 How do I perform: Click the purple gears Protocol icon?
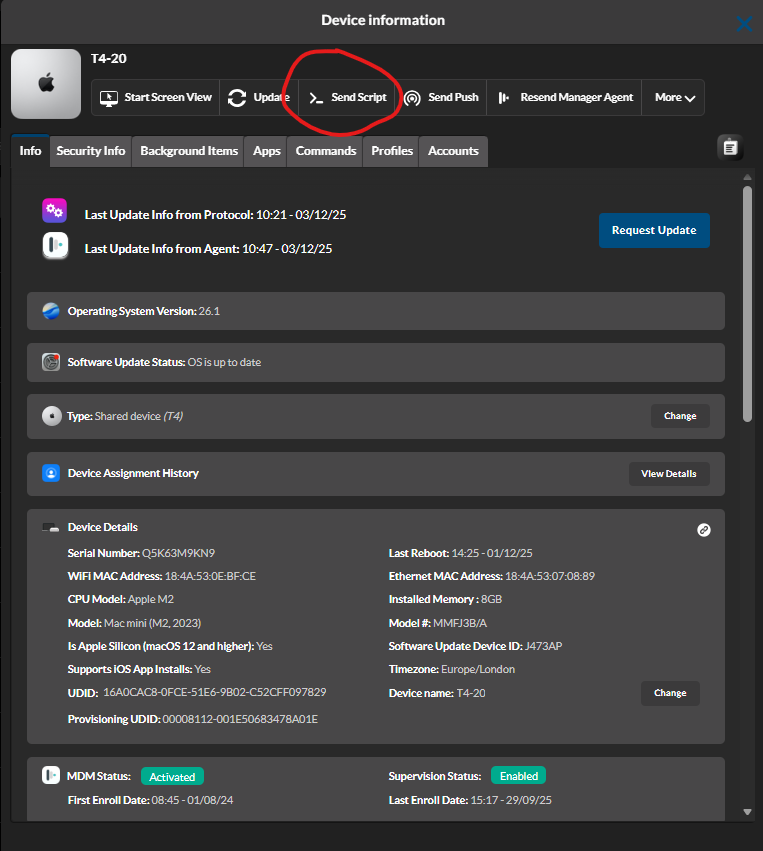tap(54, 211)
